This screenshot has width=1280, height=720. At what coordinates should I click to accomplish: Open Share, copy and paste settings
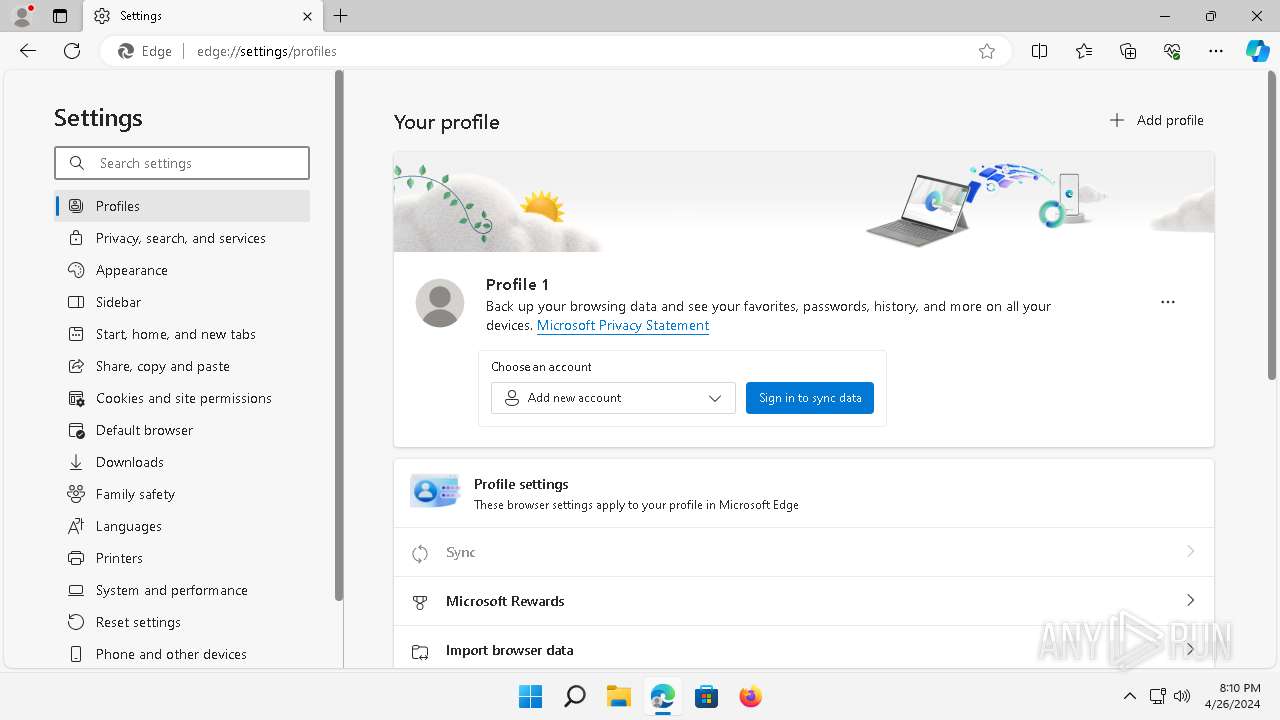point(182,366)
